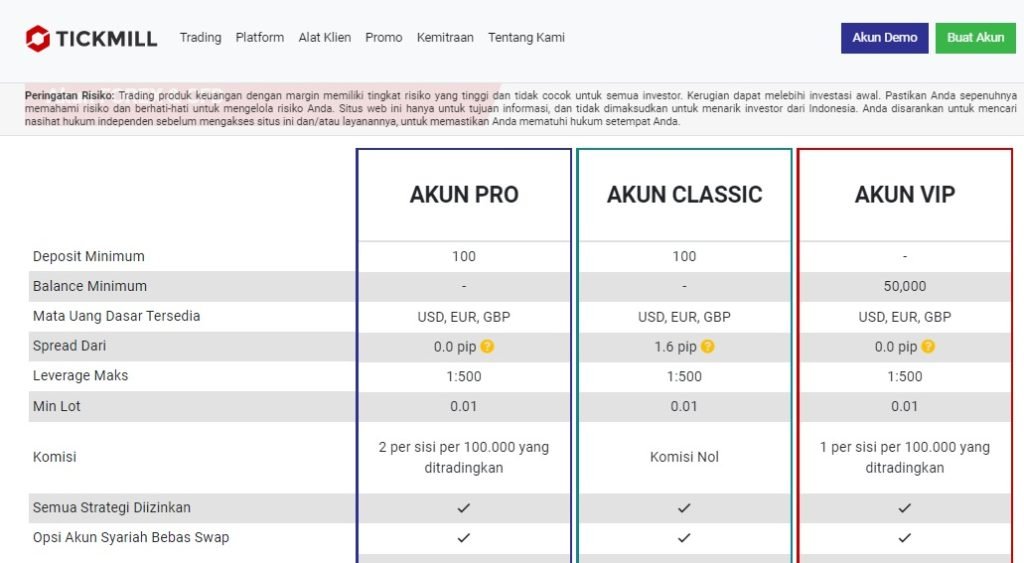1024x563 pixels.
Task: Open the Promo menu
Action: pyautogui.click(x=383, y=38)
